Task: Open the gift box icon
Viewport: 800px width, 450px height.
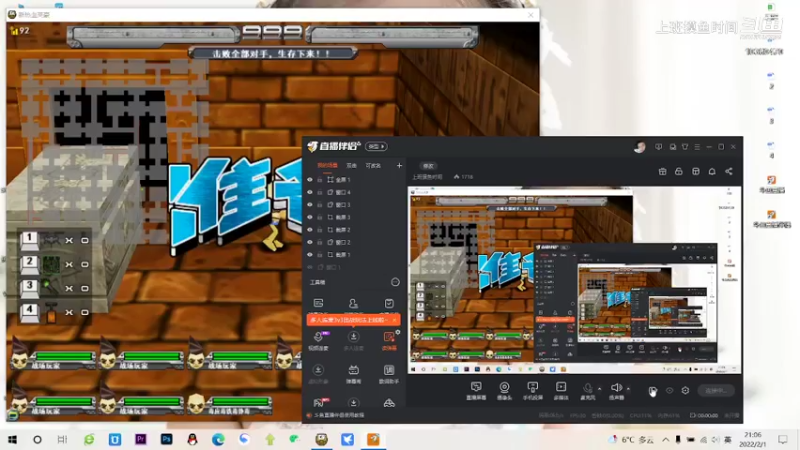Action: (662, 171)
